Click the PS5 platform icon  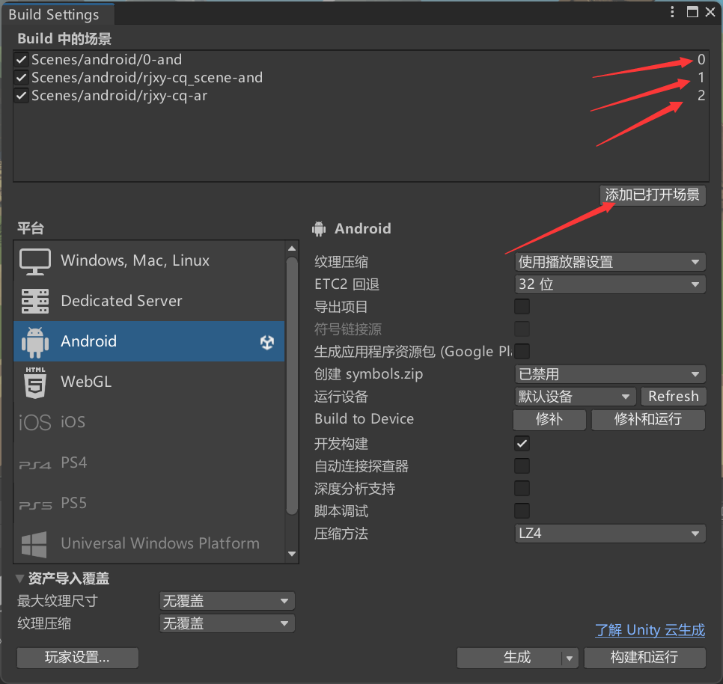pos(35,506)
